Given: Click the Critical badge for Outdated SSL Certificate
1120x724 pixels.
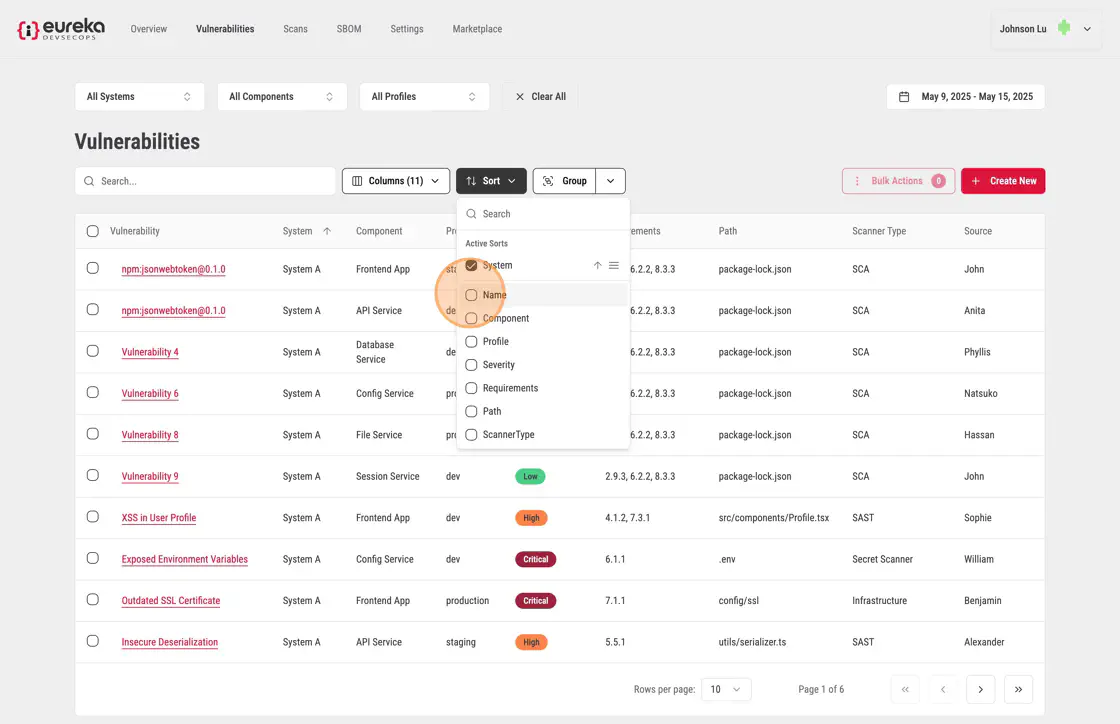Looking at the screenshot, I should click(535, 601).
